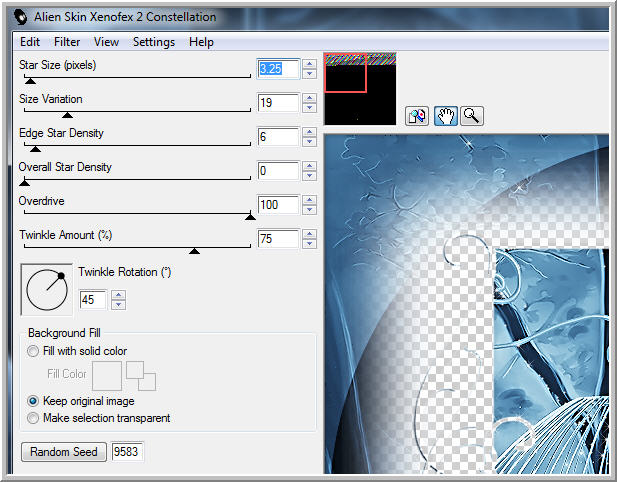This screenshot has height=482, width=617.
Task: Click the Edge Star Density slider handle
Action: (x=35, y=149)
